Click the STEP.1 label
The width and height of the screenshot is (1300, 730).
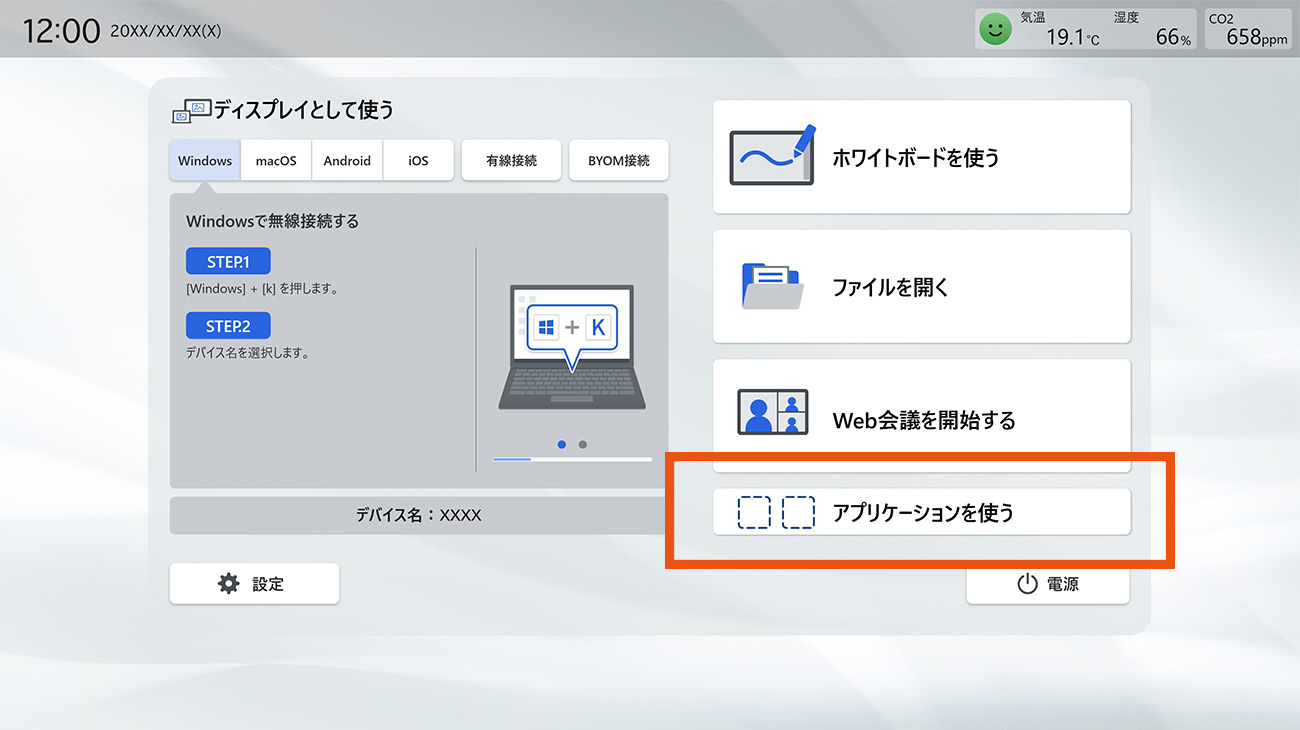pos(228,262)
